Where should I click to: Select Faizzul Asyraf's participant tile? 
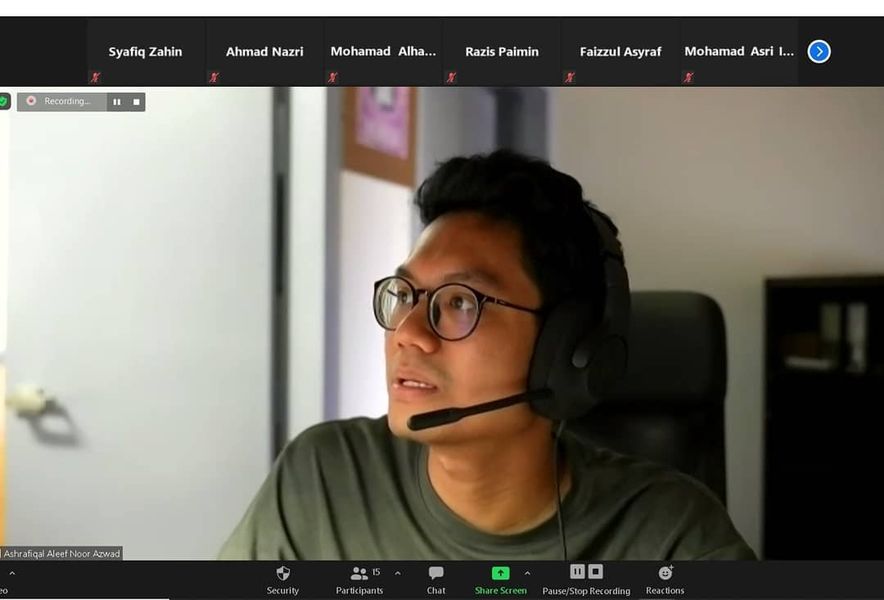[620, 52]
